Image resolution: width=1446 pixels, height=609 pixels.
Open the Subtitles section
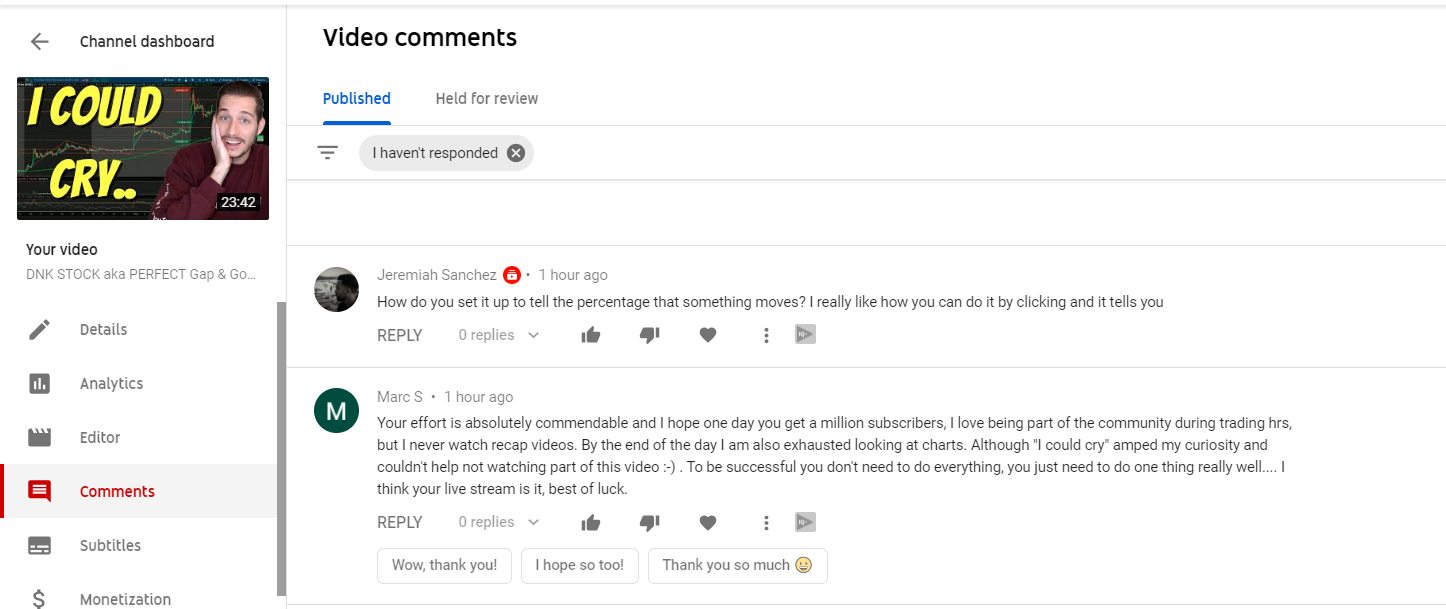point(110,545)
